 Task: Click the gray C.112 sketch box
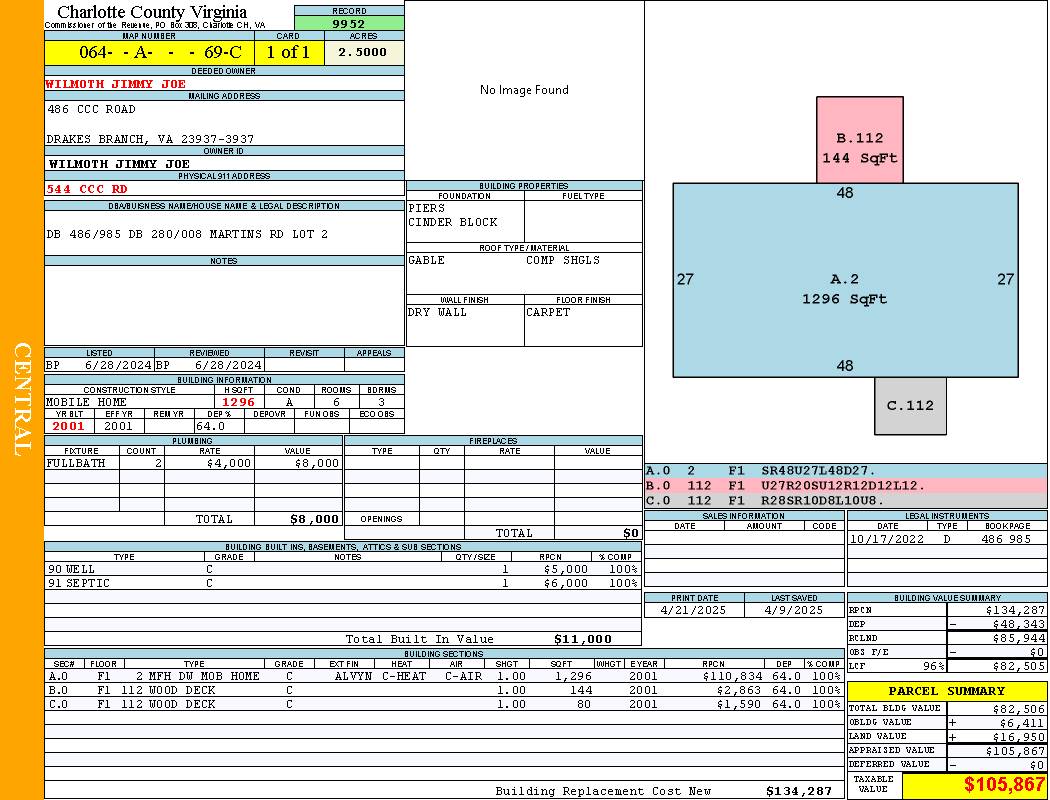(x=909, y=405)
